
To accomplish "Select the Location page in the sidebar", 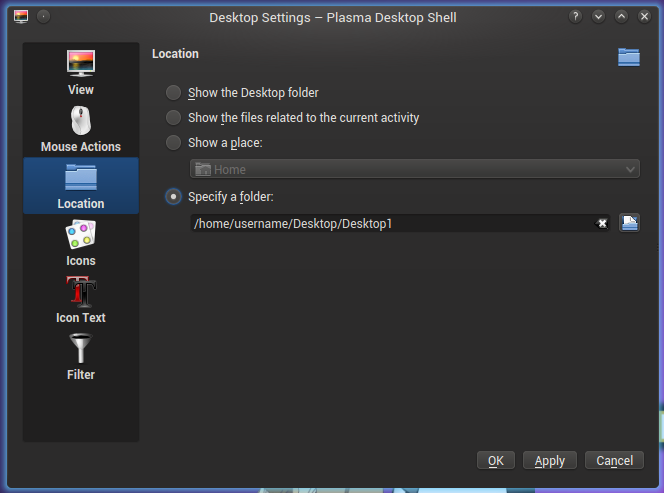I will pos(81,186).
